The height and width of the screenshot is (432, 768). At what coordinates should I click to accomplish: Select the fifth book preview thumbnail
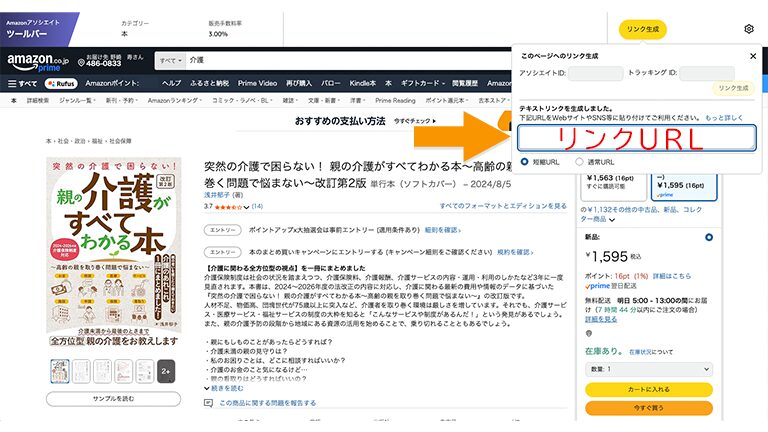pyautogui.click(x=144, y=371)
